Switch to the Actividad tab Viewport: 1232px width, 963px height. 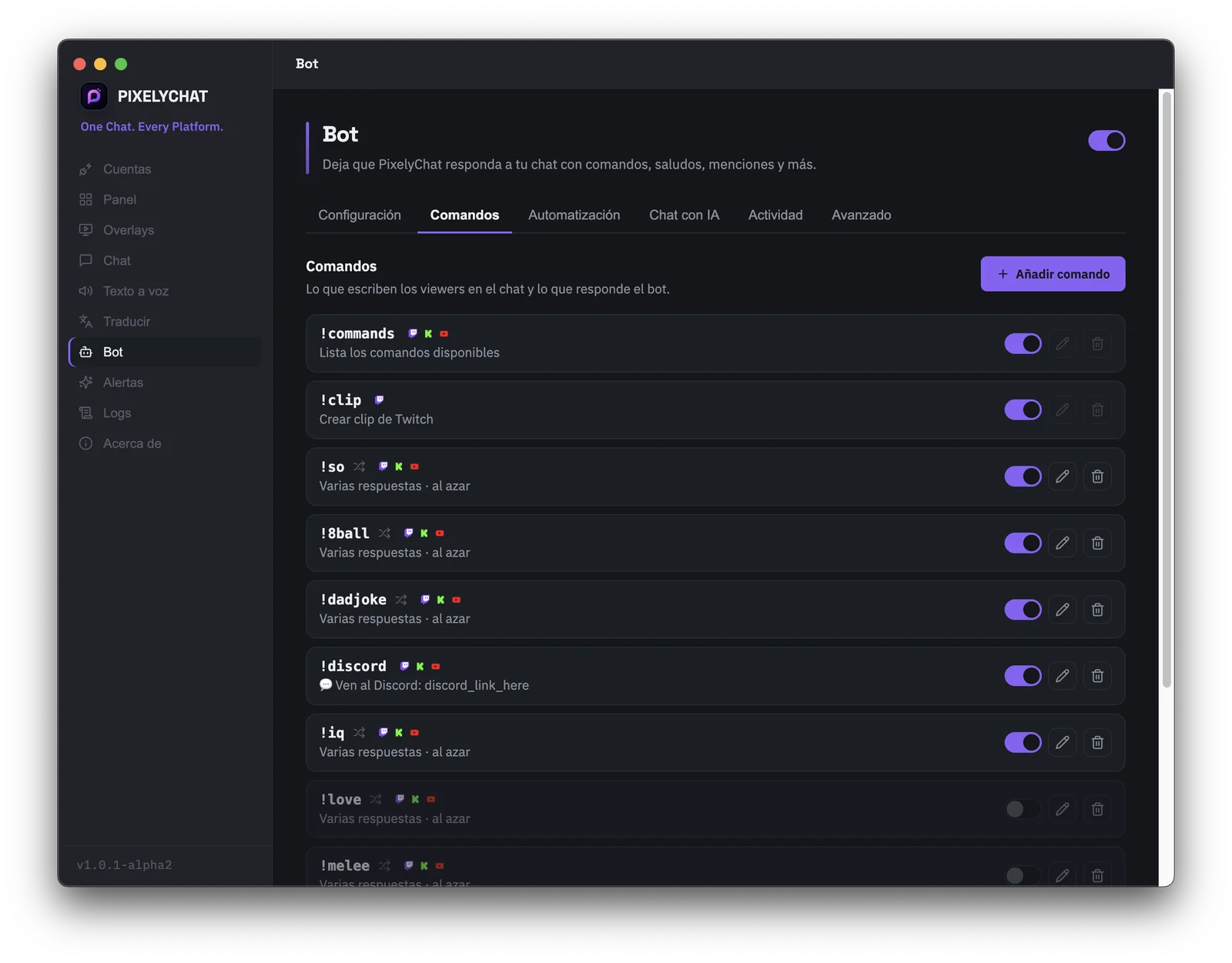click(775, 215)
